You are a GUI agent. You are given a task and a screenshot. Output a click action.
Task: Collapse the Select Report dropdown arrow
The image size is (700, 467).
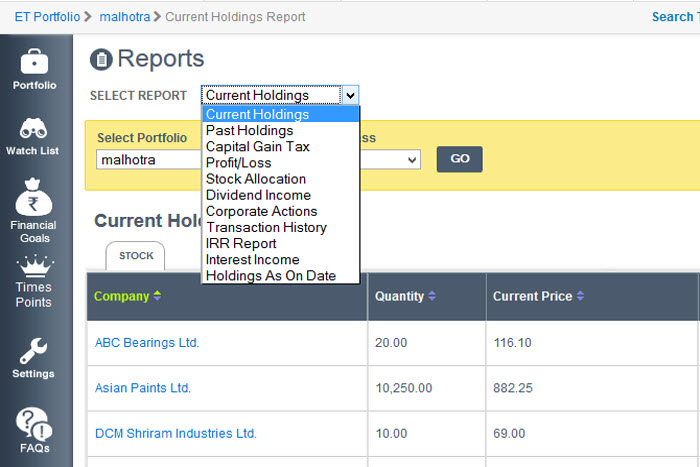pos(350,95)
